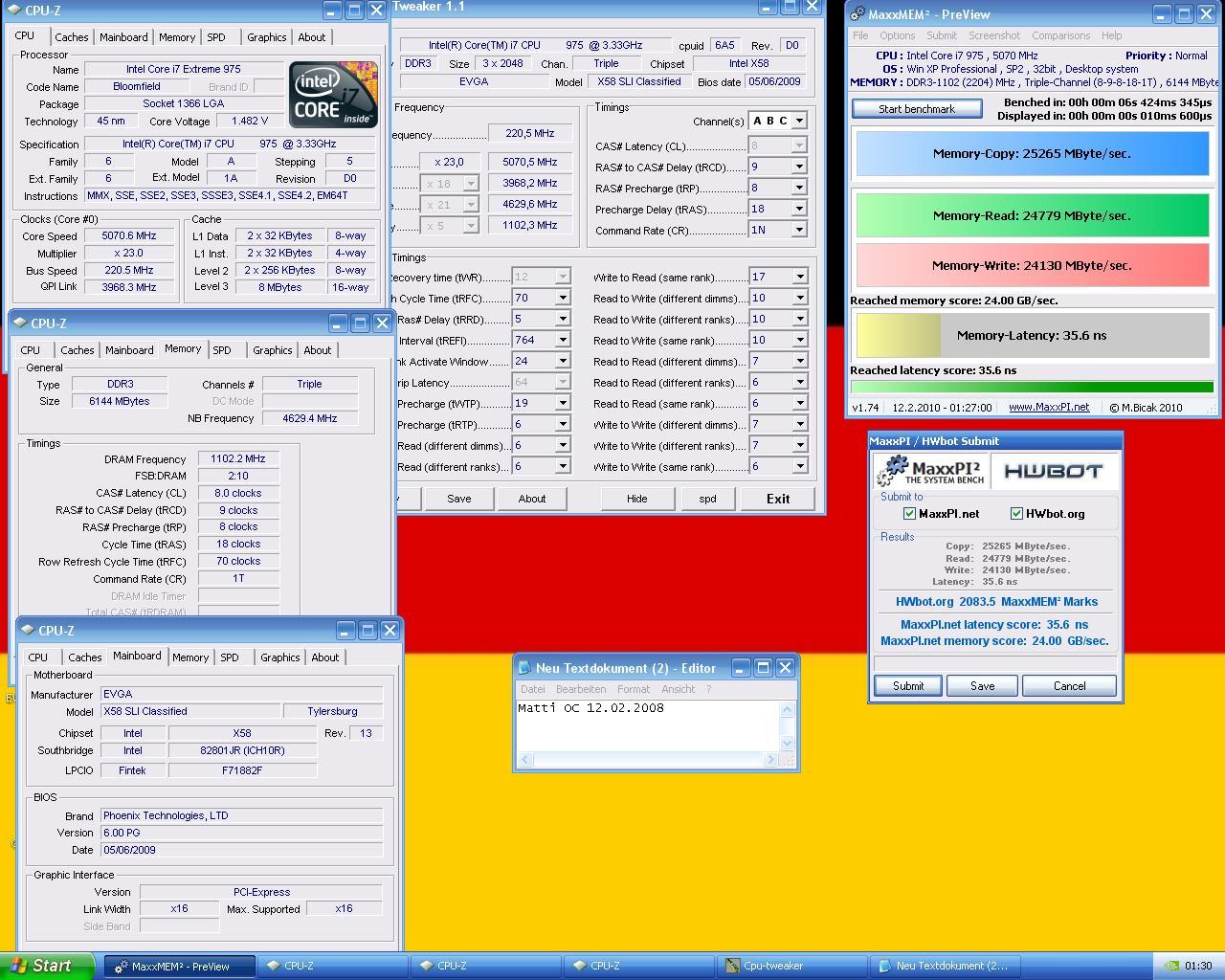Open Write to Read (same rank) dropdown
The image size is (1225, 980).
[x=799, y=277]
